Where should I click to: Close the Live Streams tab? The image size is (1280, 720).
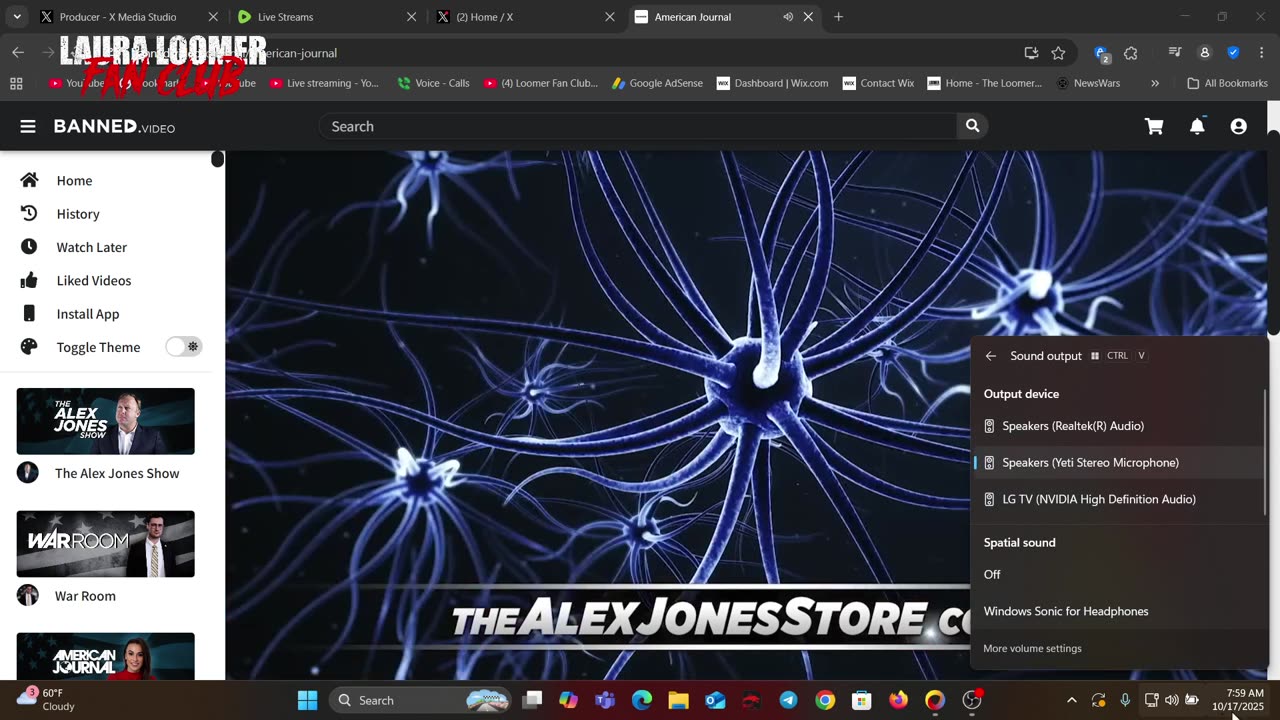point(412,17)
